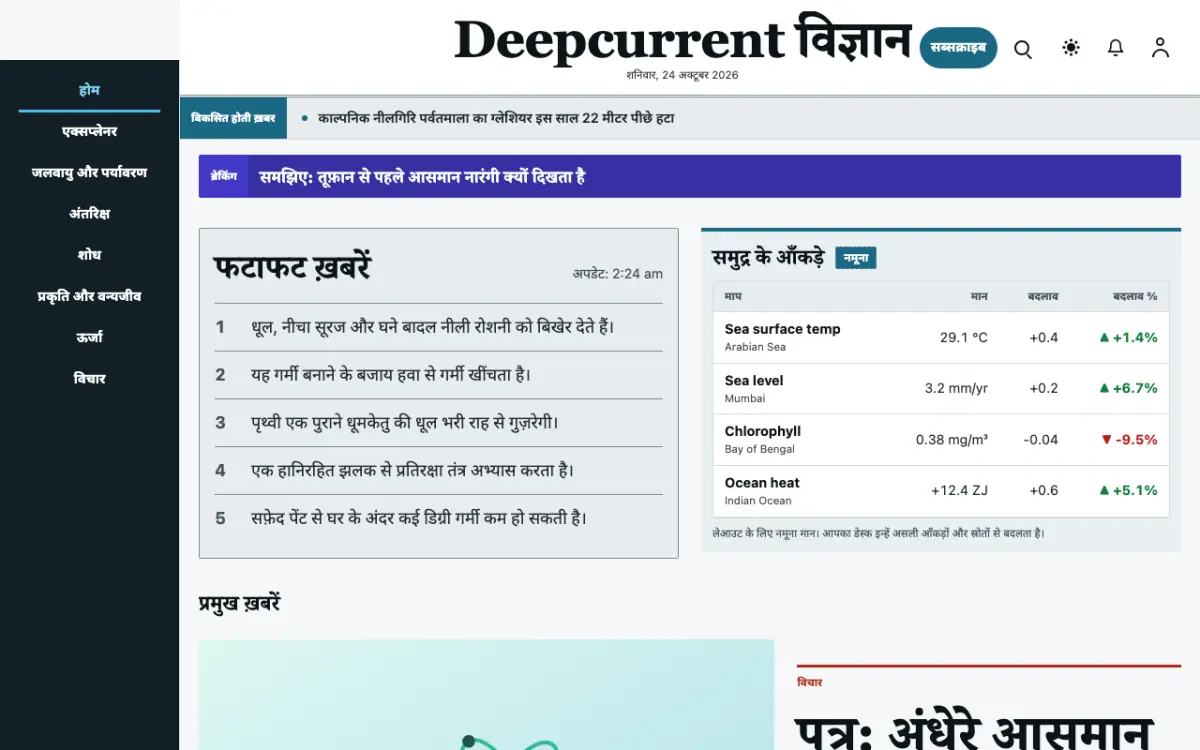1200x750 pixels.
Task: Click the 3.2 mm/yr value
Action: 956,388
